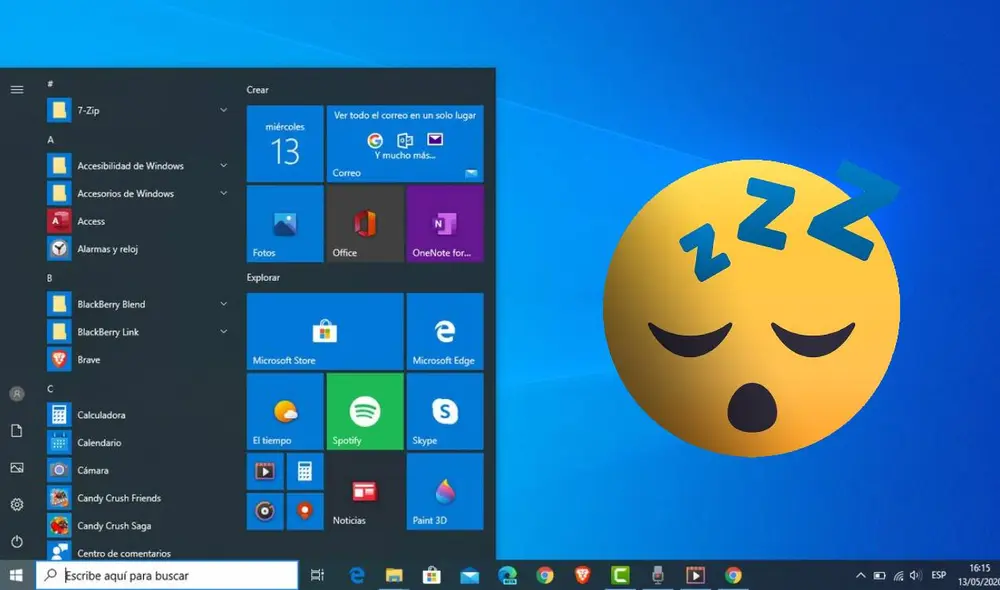Open the Microsoft Store tile

(324, 332)
